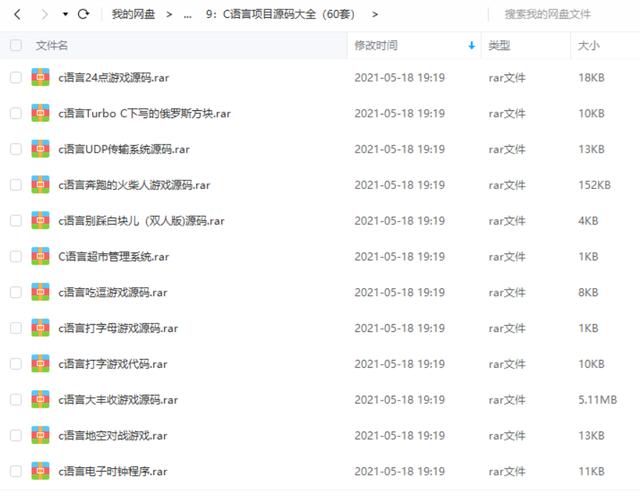Refresh the file list
This screenshot has height=498, width=640.
coord(83,14)
